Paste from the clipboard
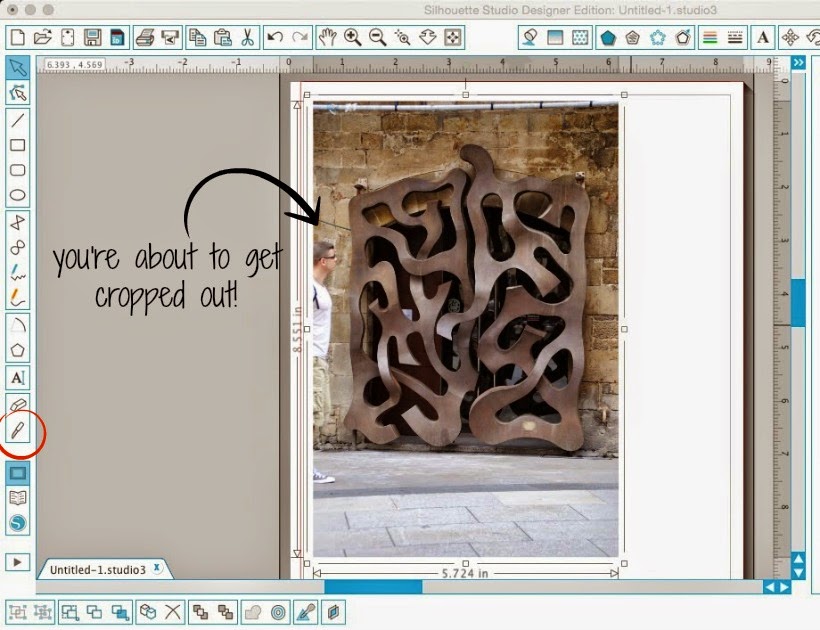820x630 pixels. 225,37
